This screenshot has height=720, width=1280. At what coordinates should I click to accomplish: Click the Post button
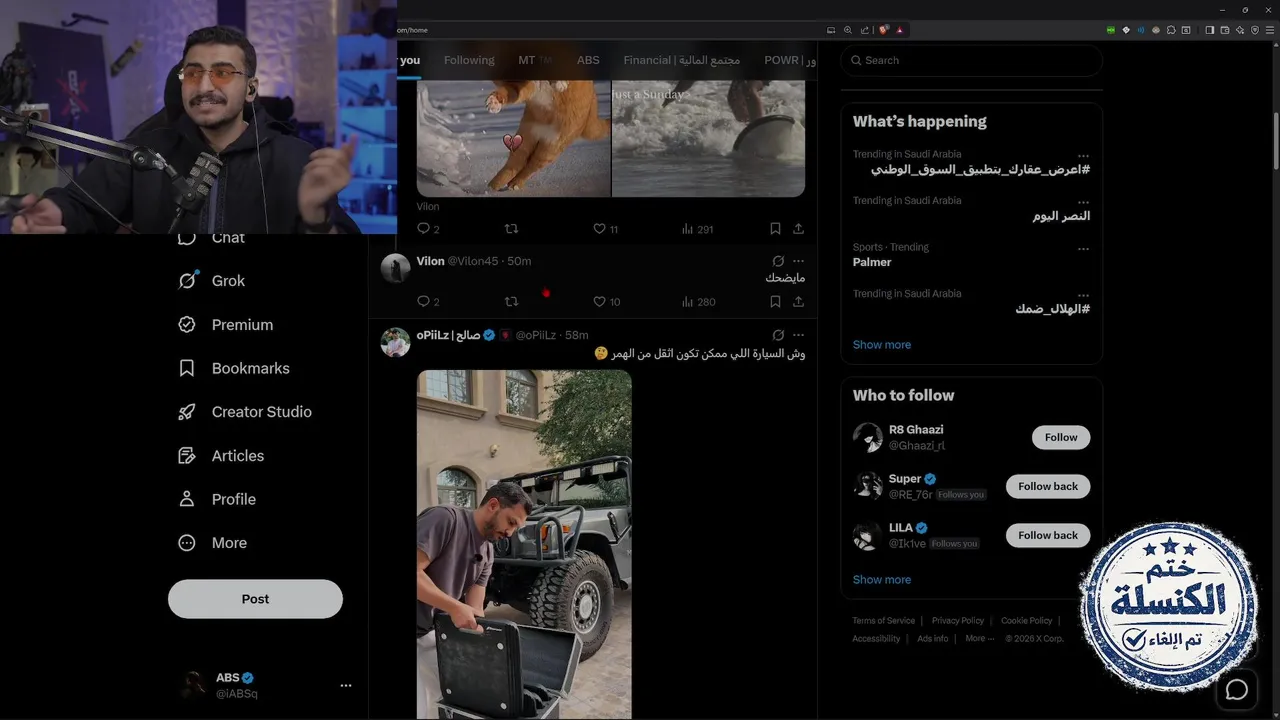255,599
